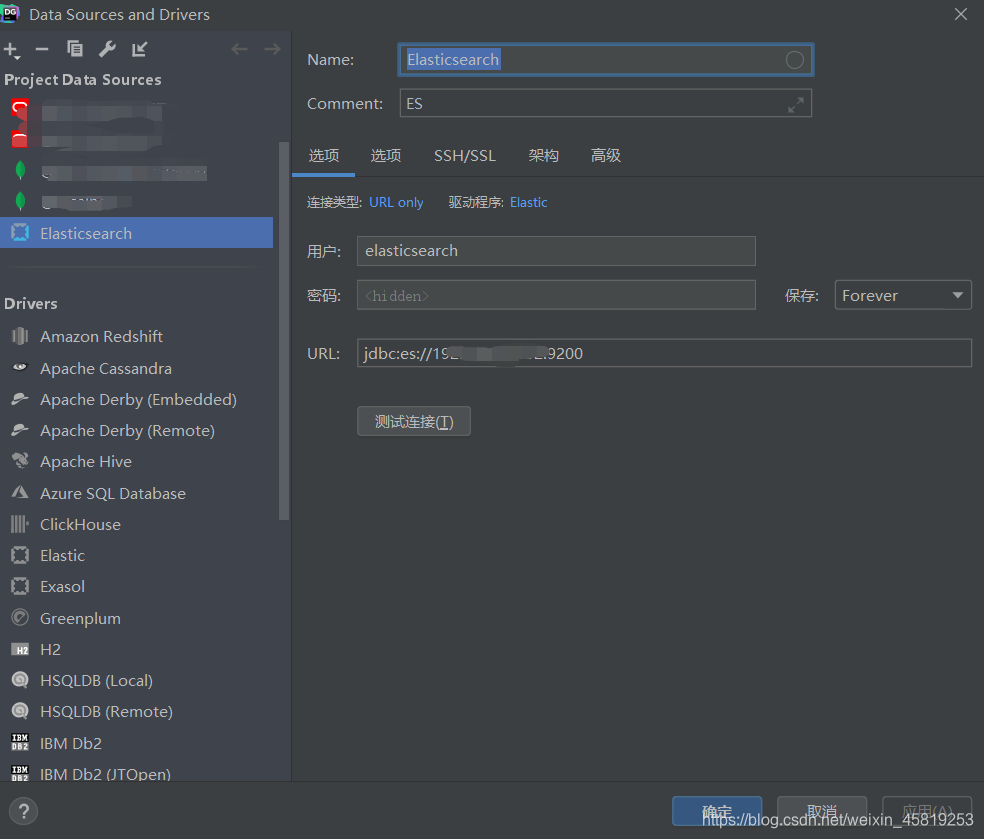Click the Azure SQL Database icon
Image resolution: width=984 pixels, height=839 pixels.
(x=20, y=493)
